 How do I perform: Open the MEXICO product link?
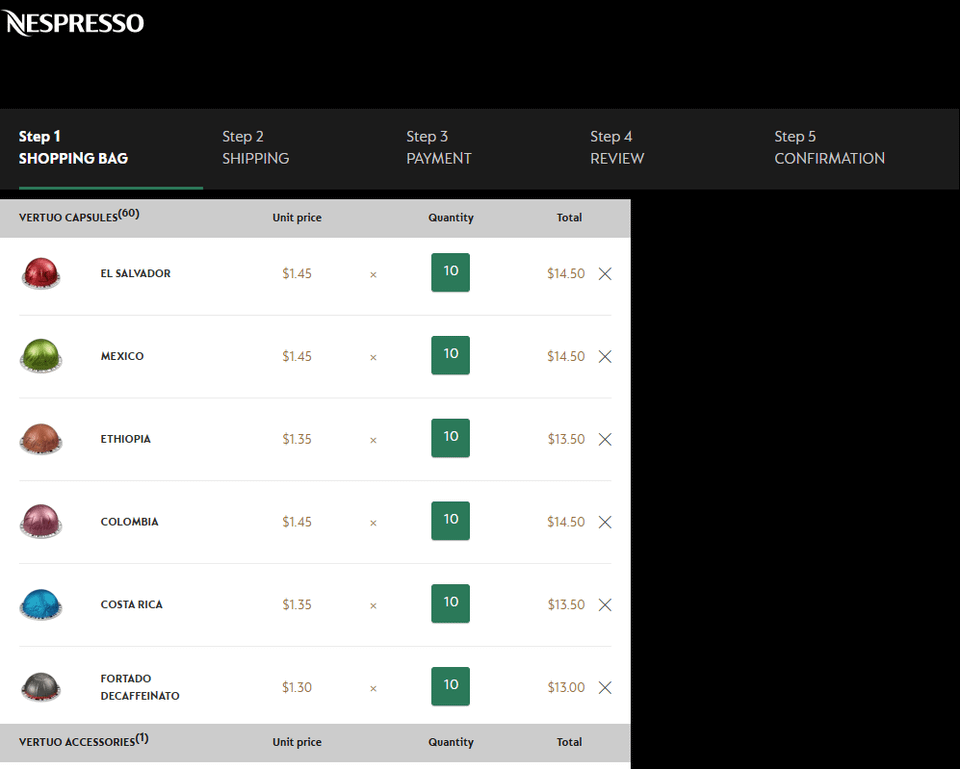(x=122, y=356)
